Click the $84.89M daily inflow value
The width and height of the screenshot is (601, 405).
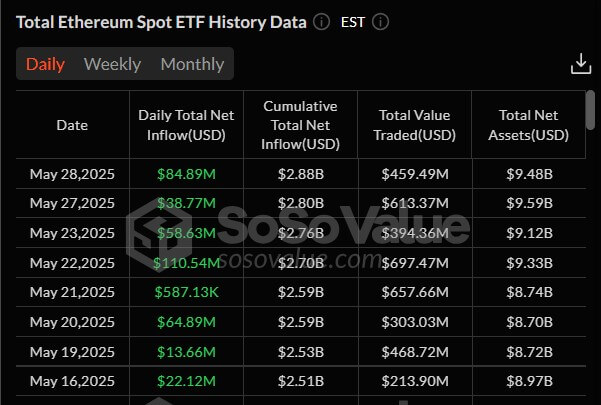(186, 174)
